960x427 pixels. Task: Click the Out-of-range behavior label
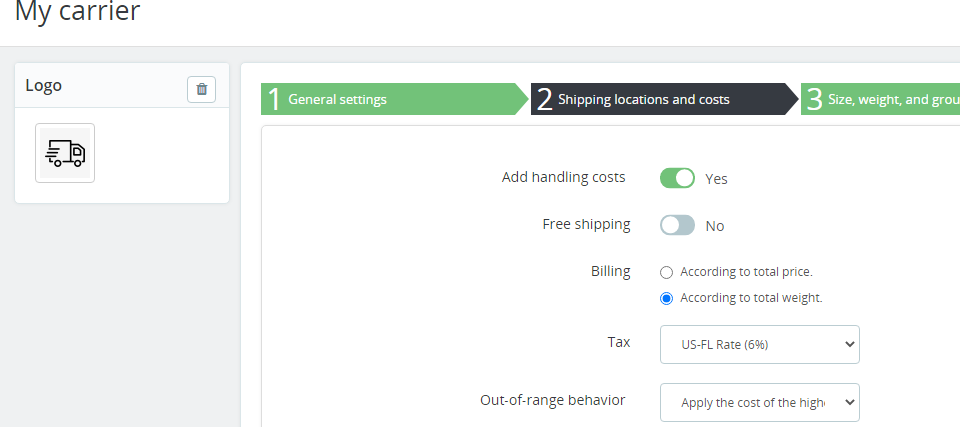click(x=553, y=400)
